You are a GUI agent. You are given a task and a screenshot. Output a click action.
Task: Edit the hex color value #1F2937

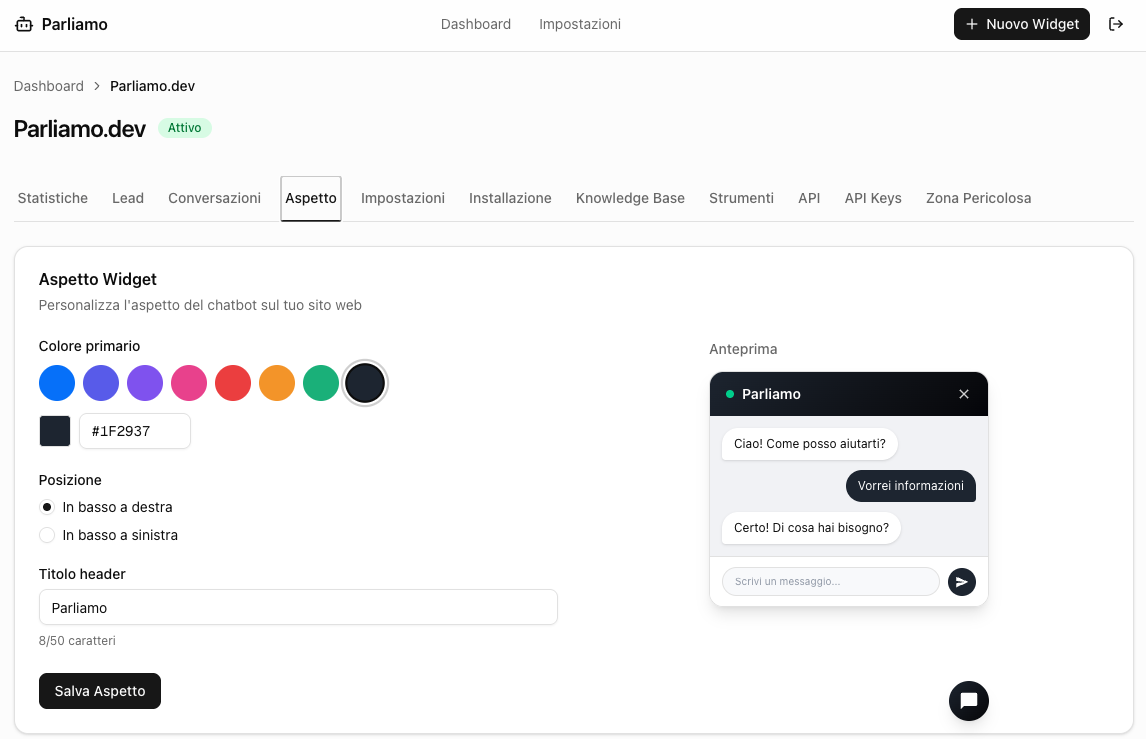134,431
